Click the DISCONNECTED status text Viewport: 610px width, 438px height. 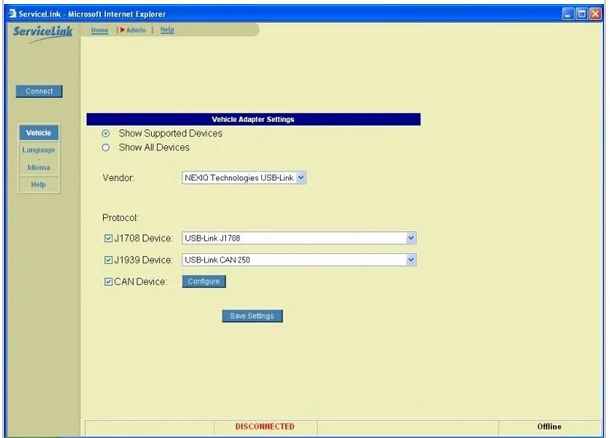coord(265,427)
